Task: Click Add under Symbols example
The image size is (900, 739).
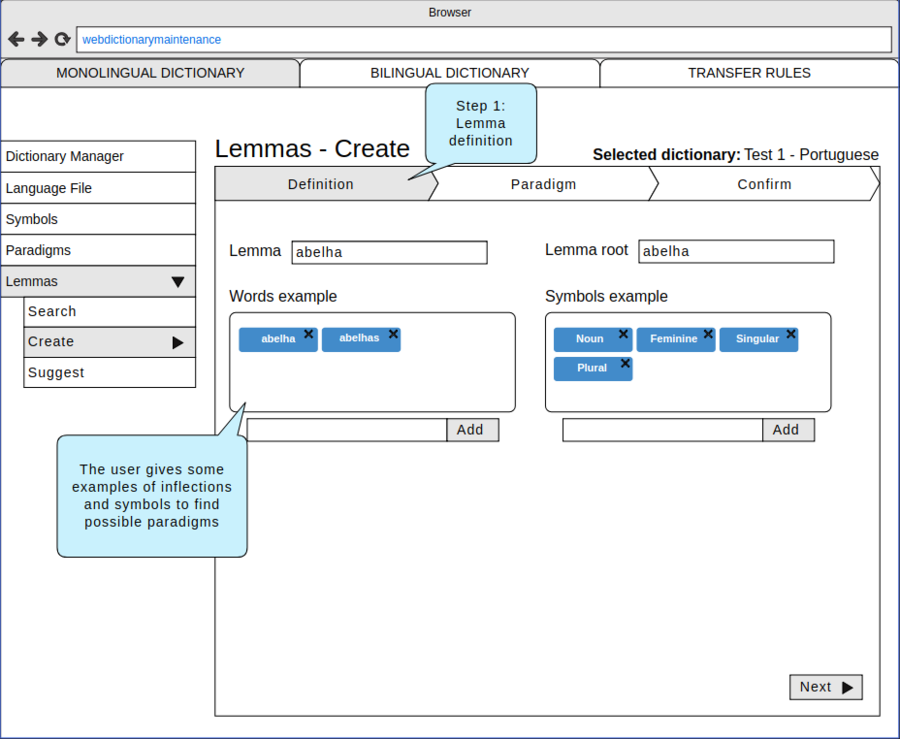Action: click(787, 430)
